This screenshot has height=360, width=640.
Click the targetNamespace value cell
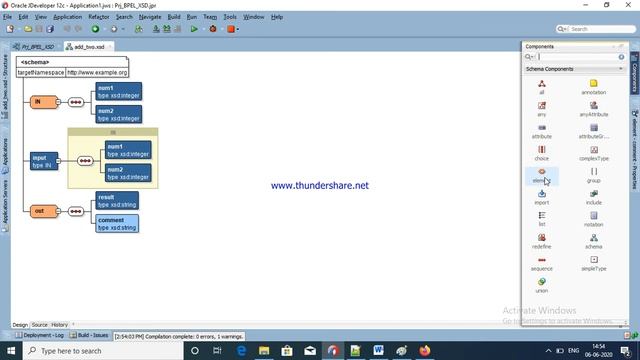tap(97, 72)
